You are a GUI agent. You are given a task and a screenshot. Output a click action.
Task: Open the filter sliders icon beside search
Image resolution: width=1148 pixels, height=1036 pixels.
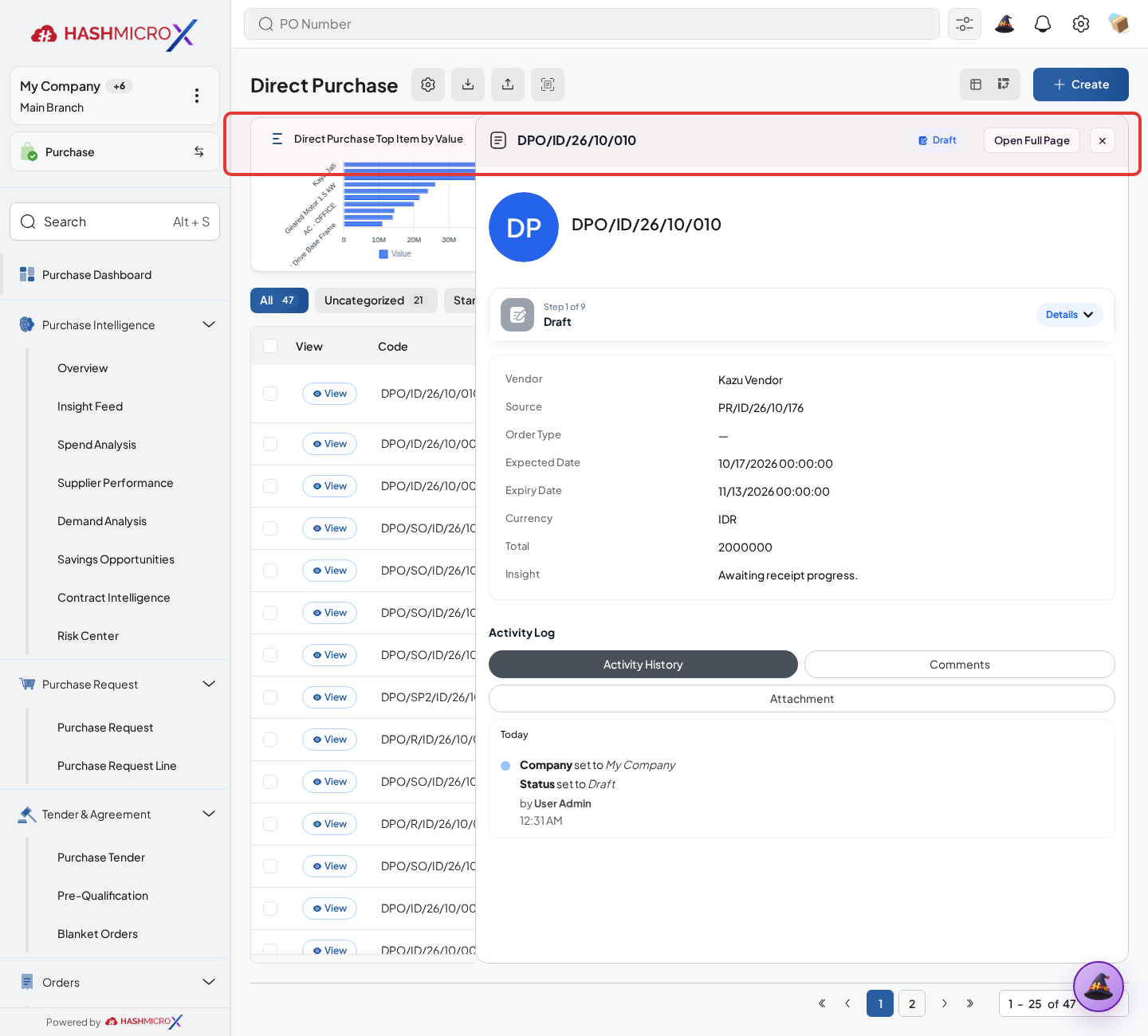[x=965, y=24]
